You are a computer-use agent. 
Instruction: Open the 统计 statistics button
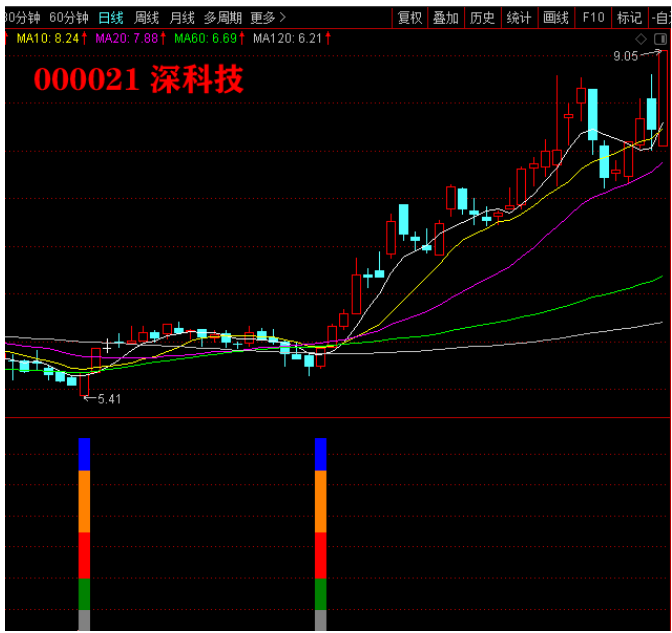[x=519, y=18]
